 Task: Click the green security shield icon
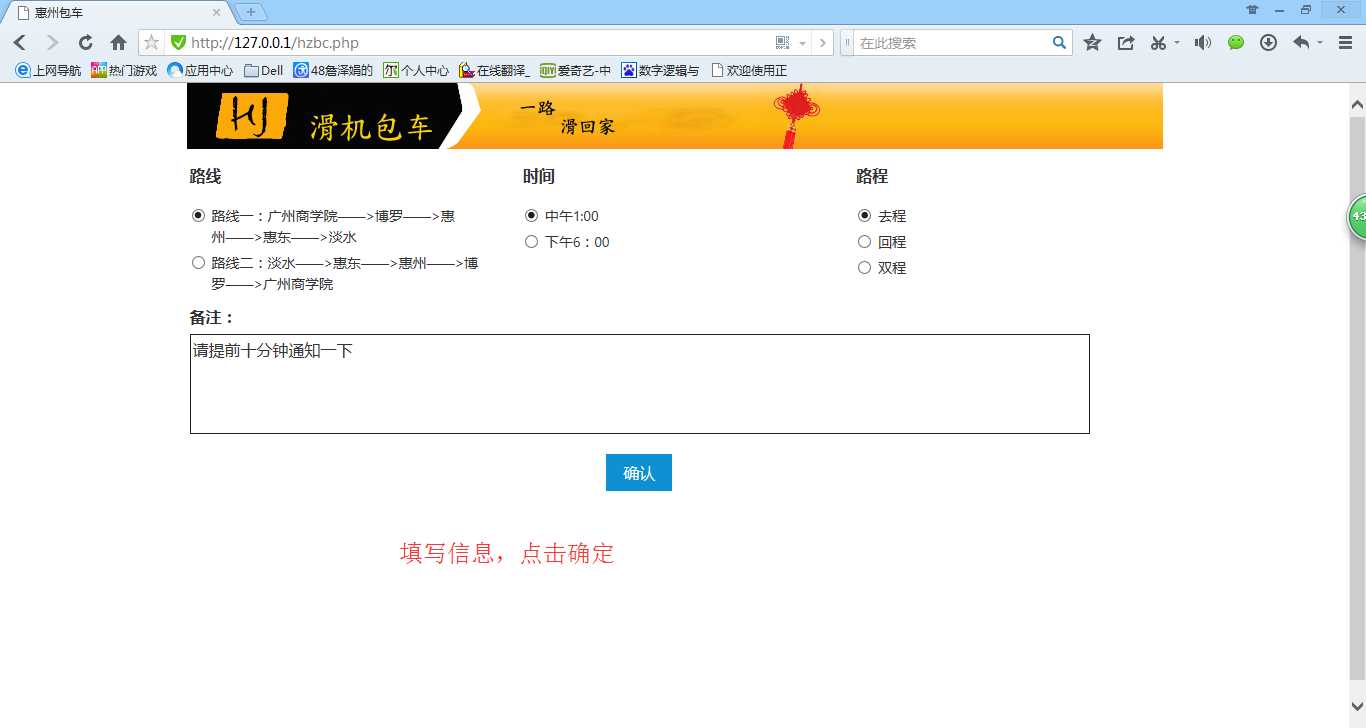click(178, 43)
